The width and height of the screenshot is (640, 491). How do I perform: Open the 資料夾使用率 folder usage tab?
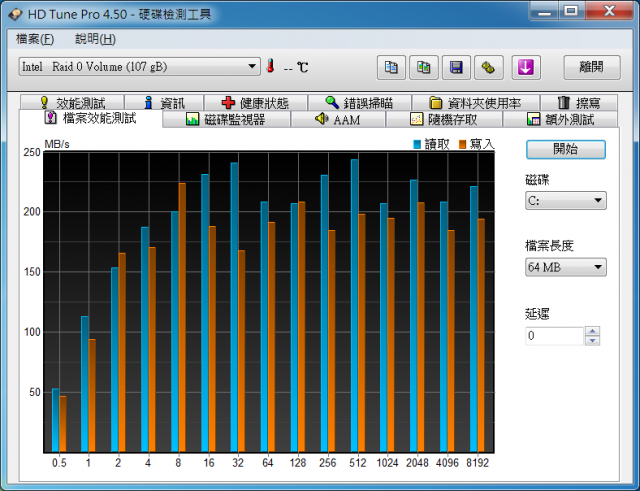coord(476,102)
